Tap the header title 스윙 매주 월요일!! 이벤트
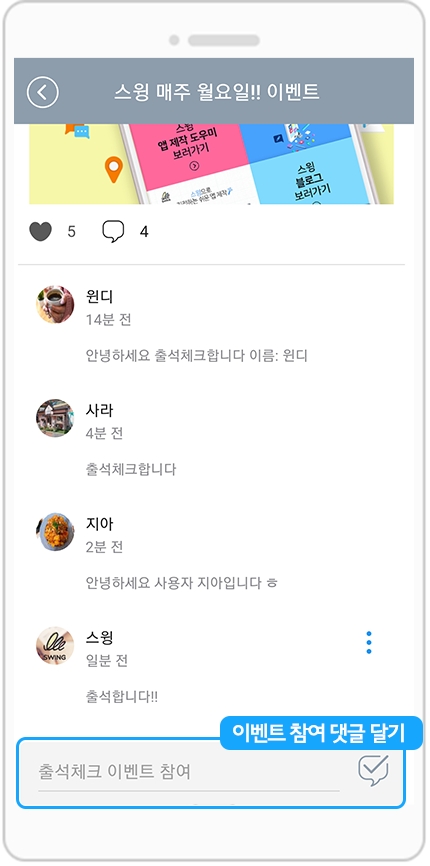The image size is (430, 866). click(217, 92)
